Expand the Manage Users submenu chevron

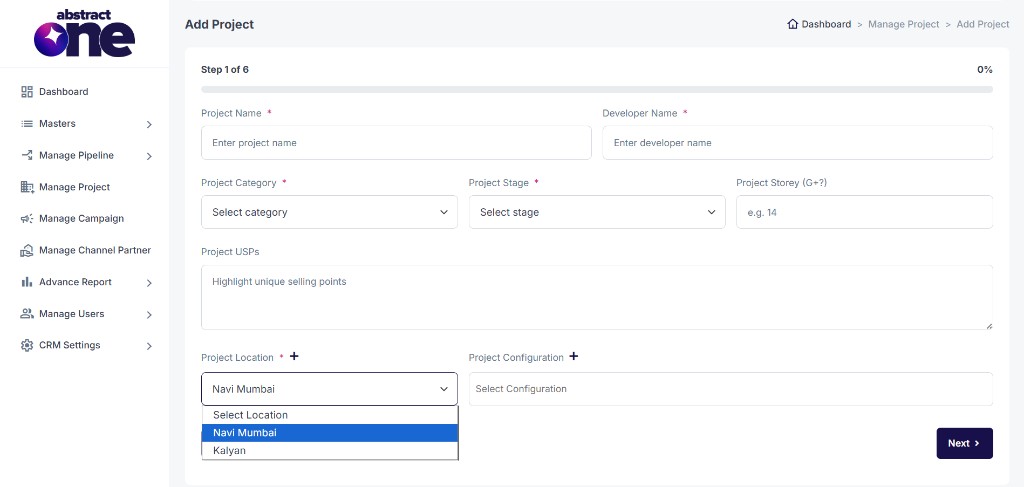point(149,315)
